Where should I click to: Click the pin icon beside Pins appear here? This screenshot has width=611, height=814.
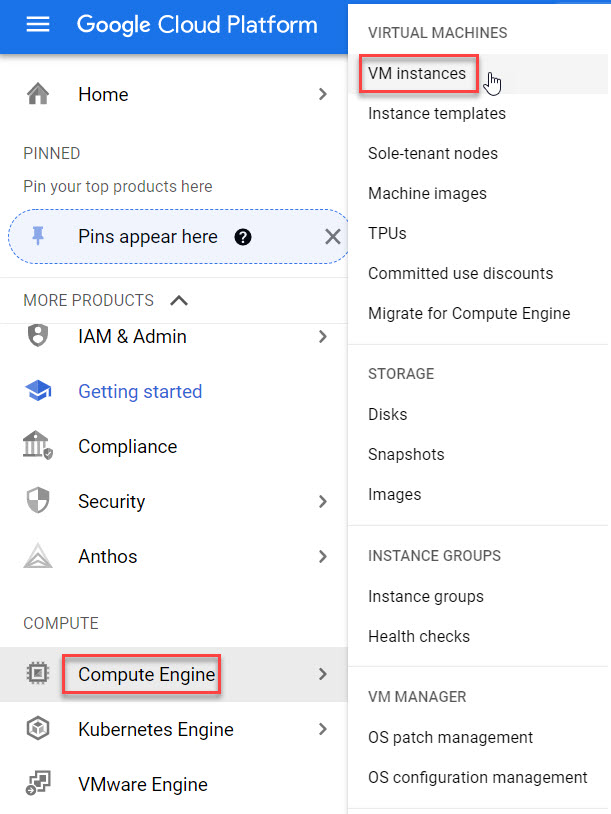coord(37,236)
